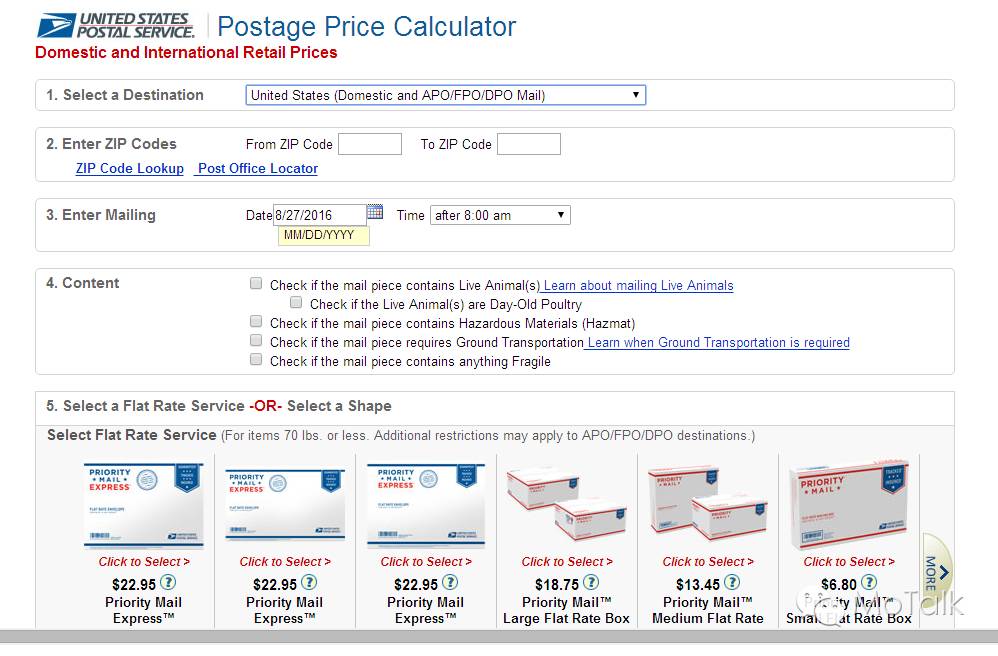This screenshot has width=998, height=656.
Task: Check the requires Ground Transportation checkbox
Action: pyautogui.click(x=256, y=341)
